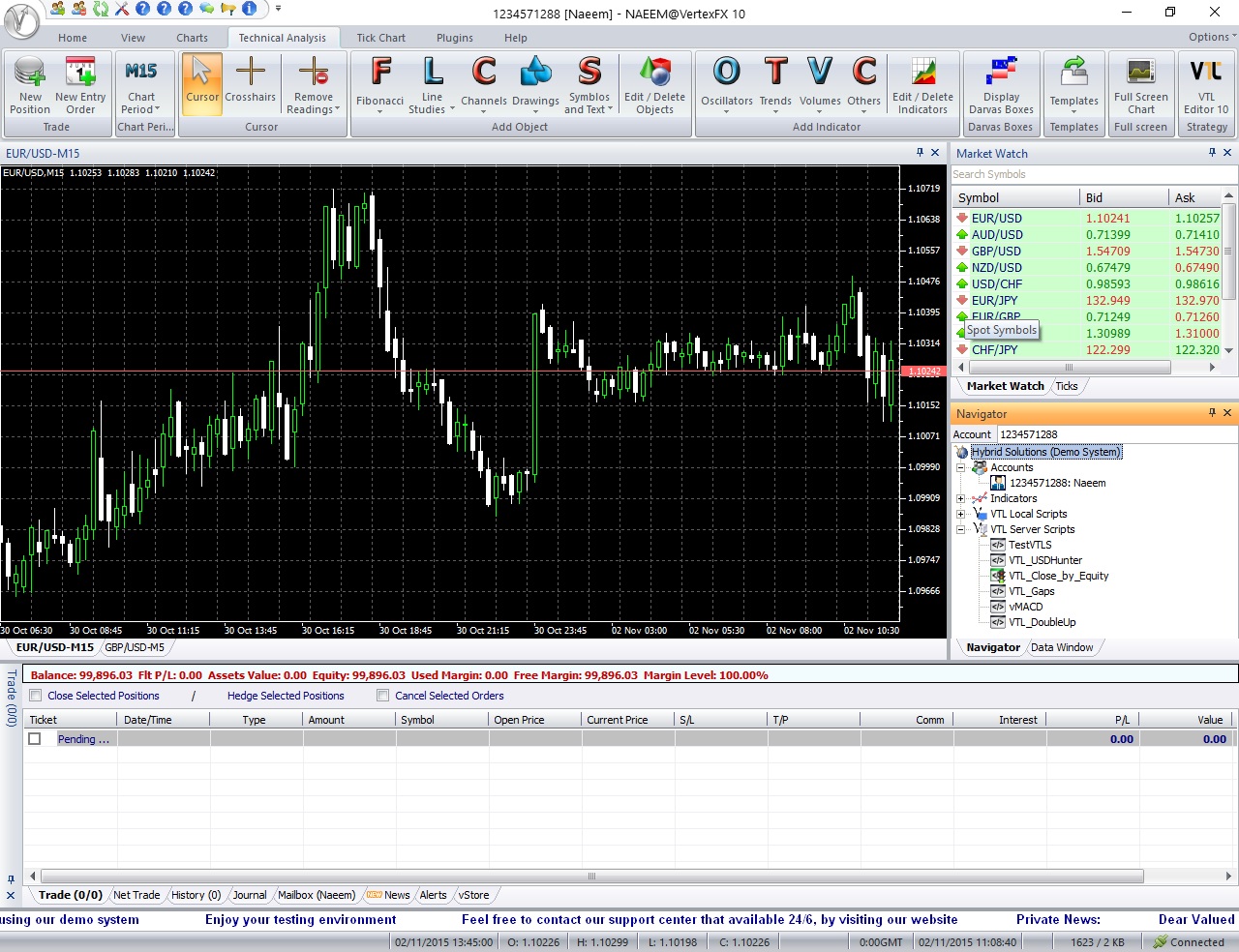The image size is (1239, 952).
Task: Click the trade panel horizontal scrollbar
Action: tap(591, 877)
